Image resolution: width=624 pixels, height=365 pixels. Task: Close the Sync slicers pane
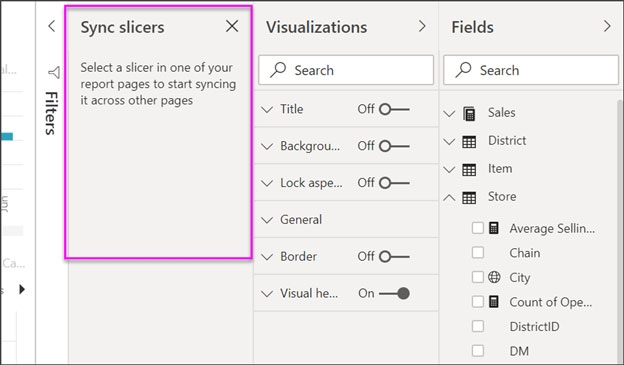(232, 26)
